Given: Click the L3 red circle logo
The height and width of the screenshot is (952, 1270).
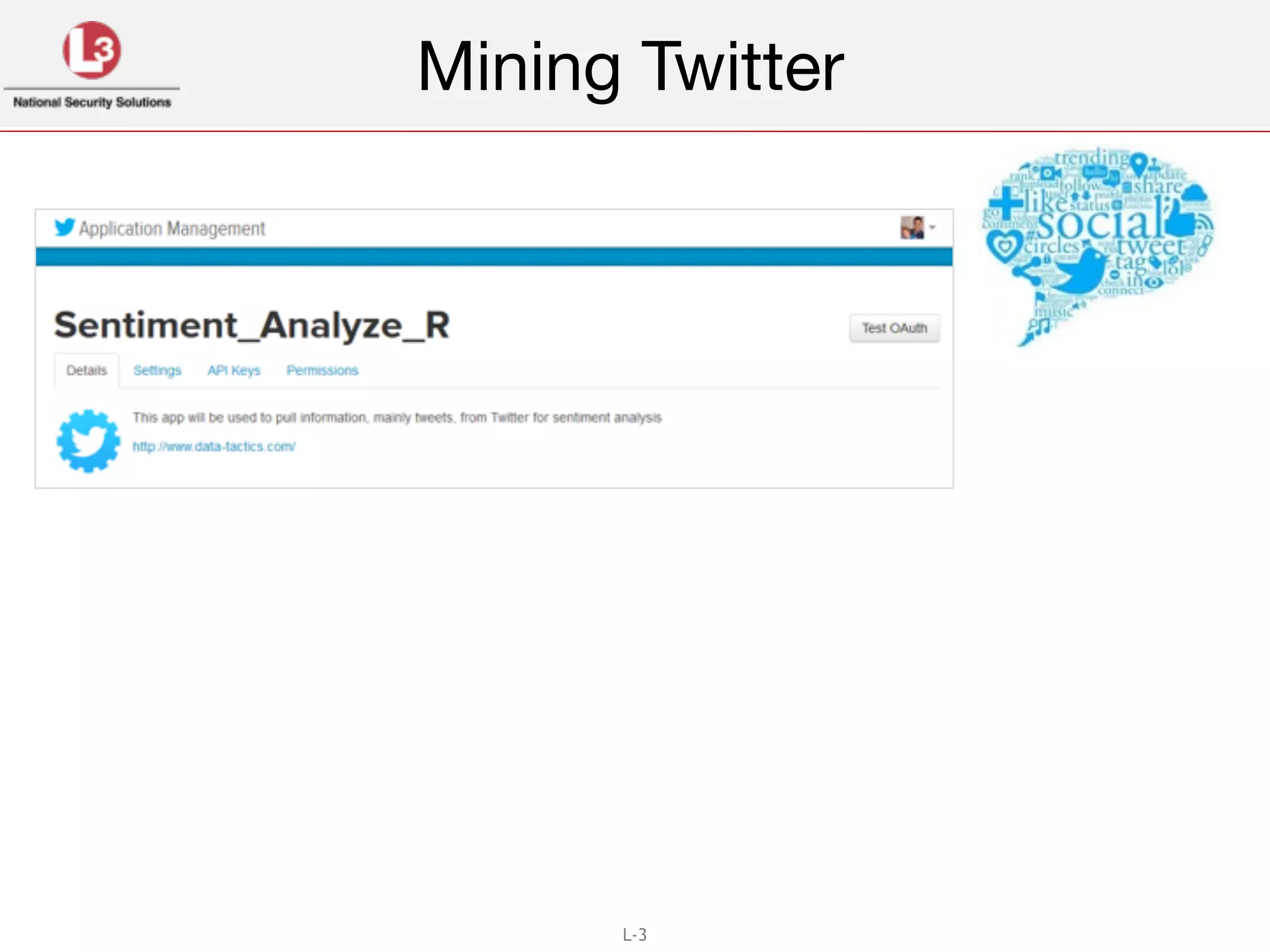Looking at the screenshot, I should 92,50.
